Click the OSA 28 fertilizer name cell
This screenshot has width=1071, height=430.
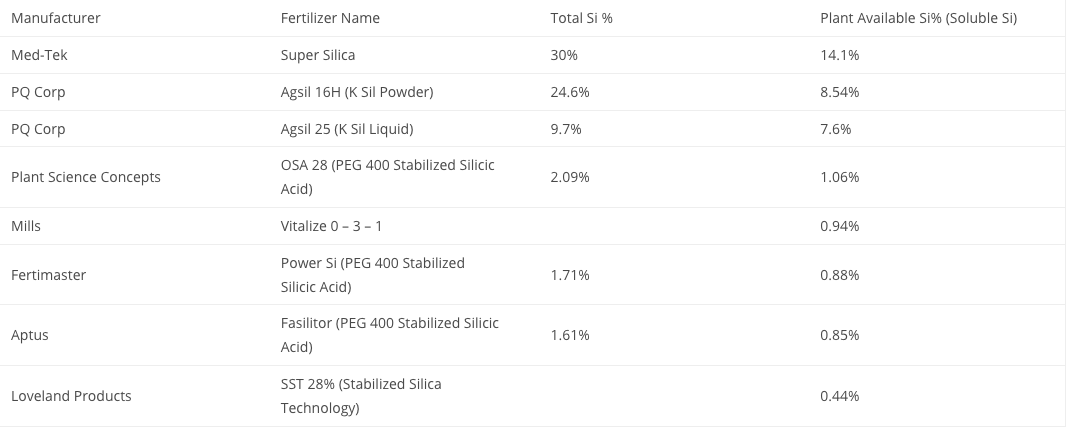point(387,177)
